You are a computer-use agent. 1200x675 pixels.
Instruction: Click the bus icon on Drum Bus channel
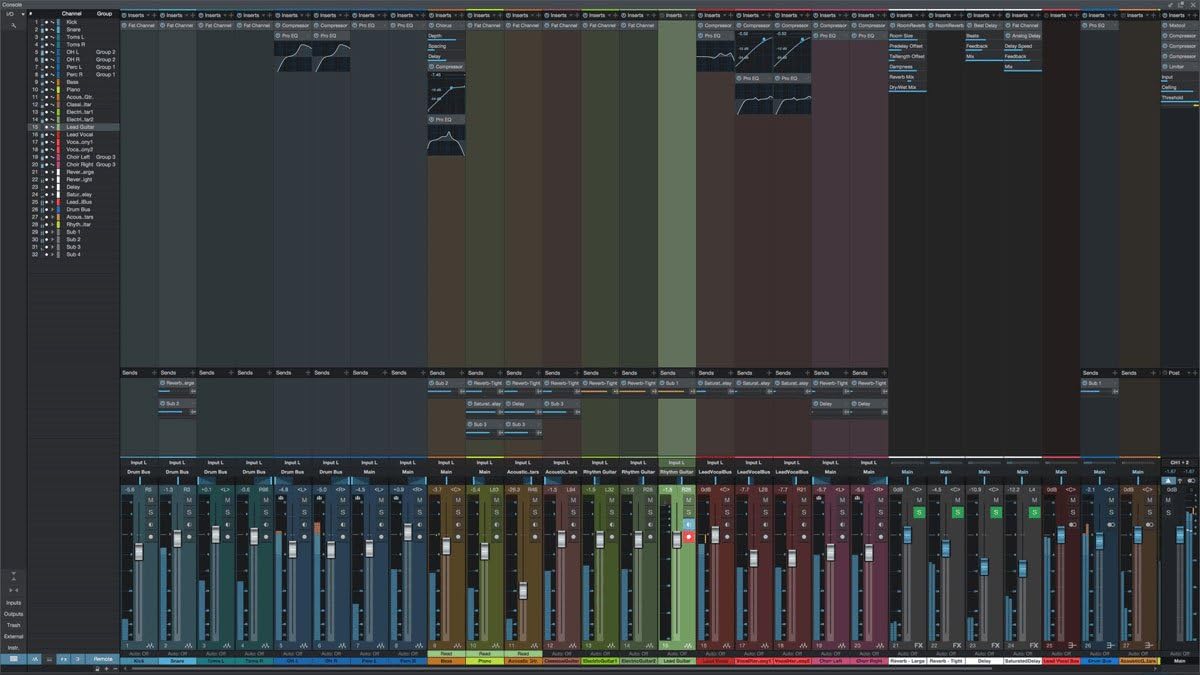1111,645
